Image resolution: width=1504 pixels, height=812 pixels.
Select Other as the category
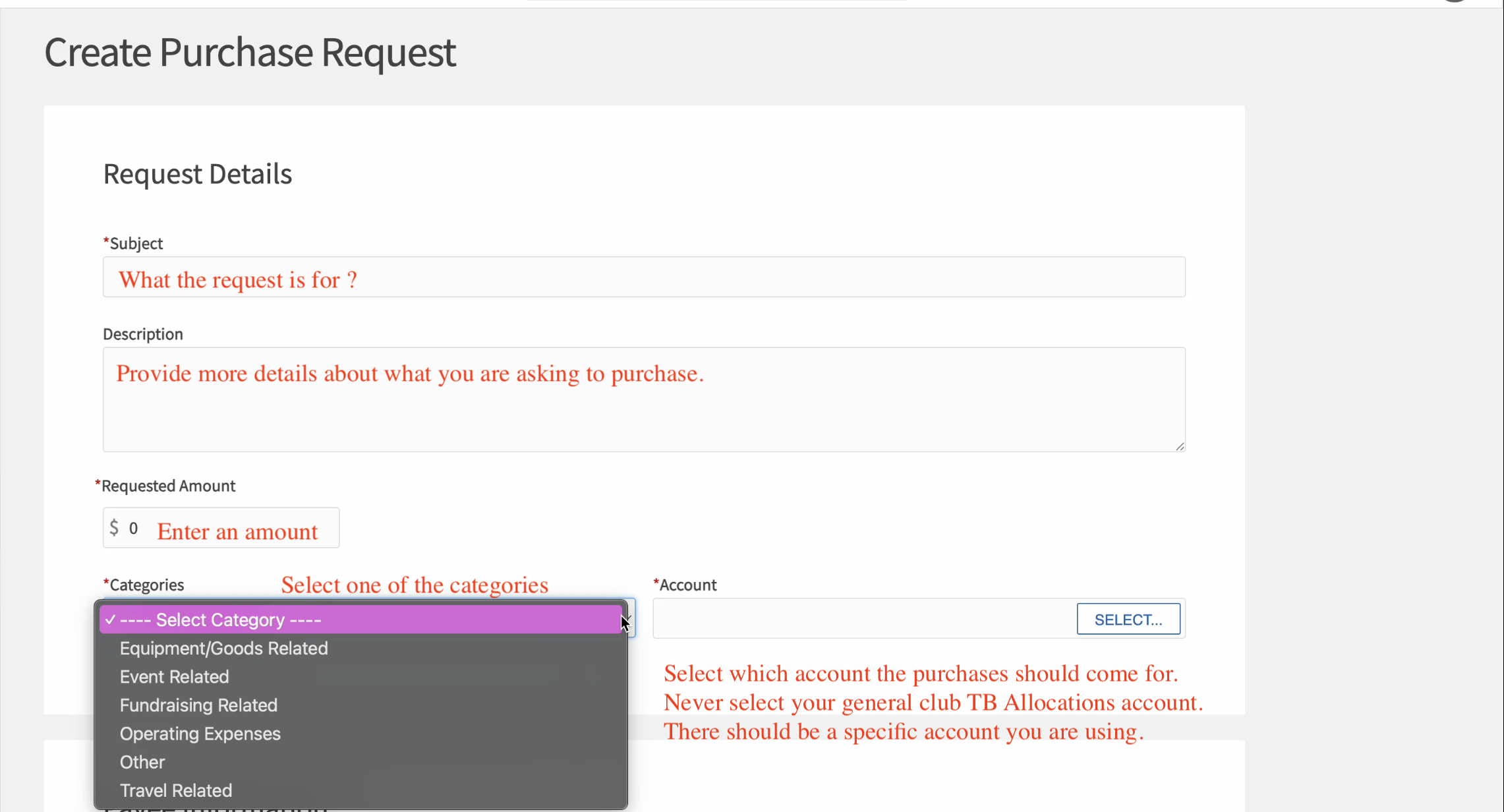(142, 762)
